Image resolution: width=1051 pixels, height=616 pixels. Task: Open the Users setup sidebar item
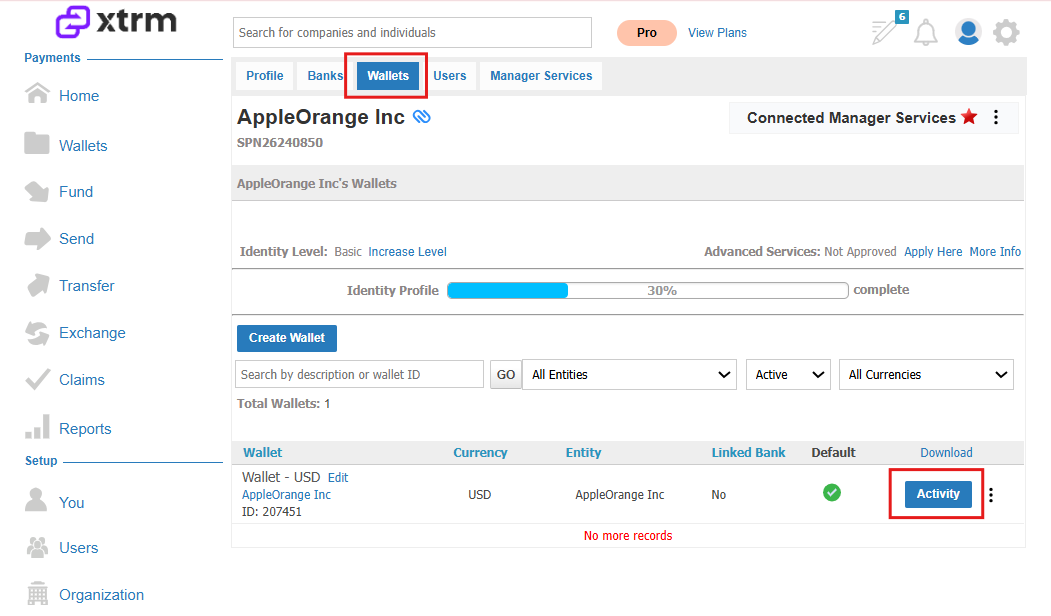pos(78,548)
